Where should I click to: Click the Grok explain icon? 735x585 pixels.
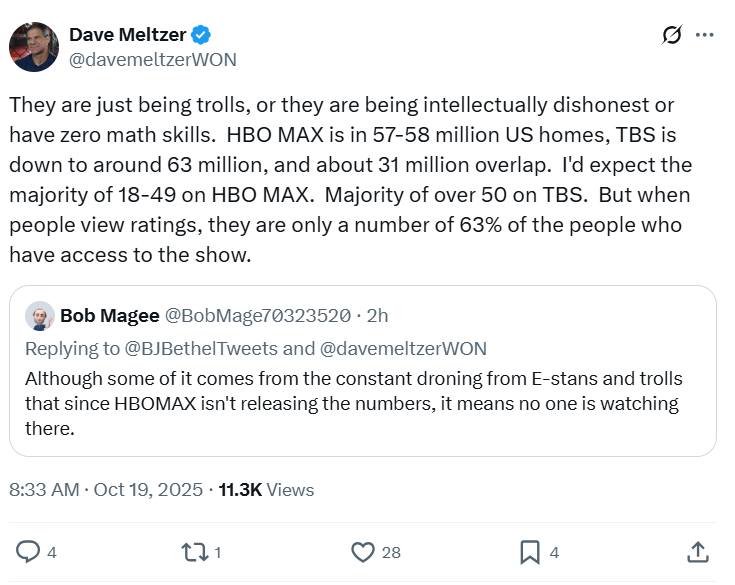(672, 35)
